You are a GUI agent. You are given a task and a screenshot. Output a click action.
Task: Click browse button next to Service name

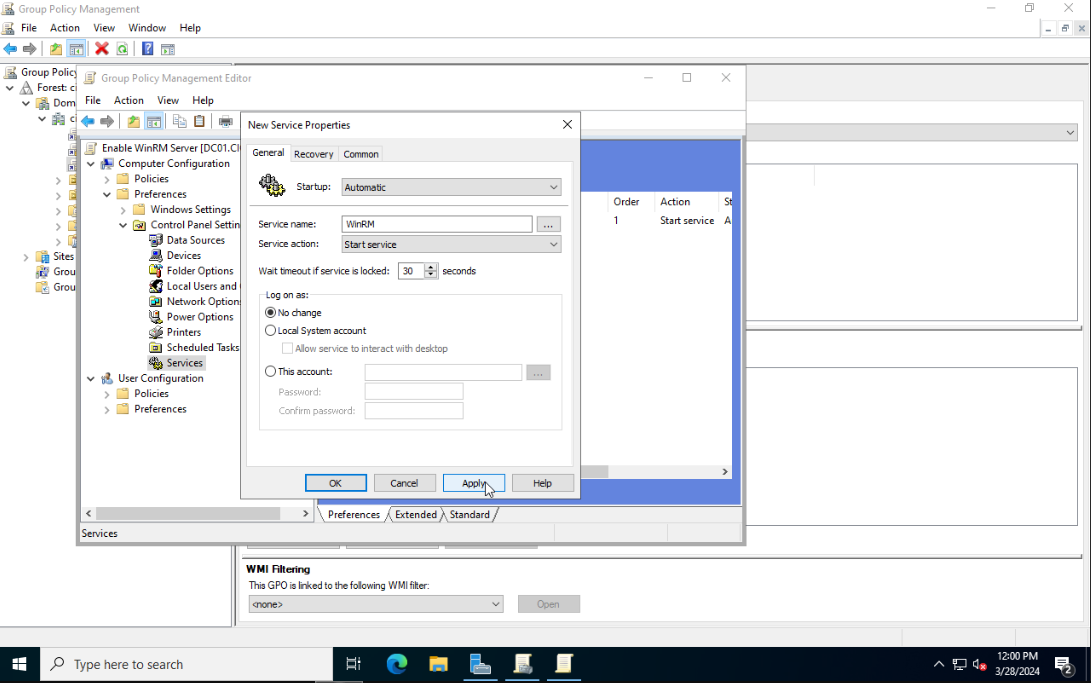coord(548,225)
